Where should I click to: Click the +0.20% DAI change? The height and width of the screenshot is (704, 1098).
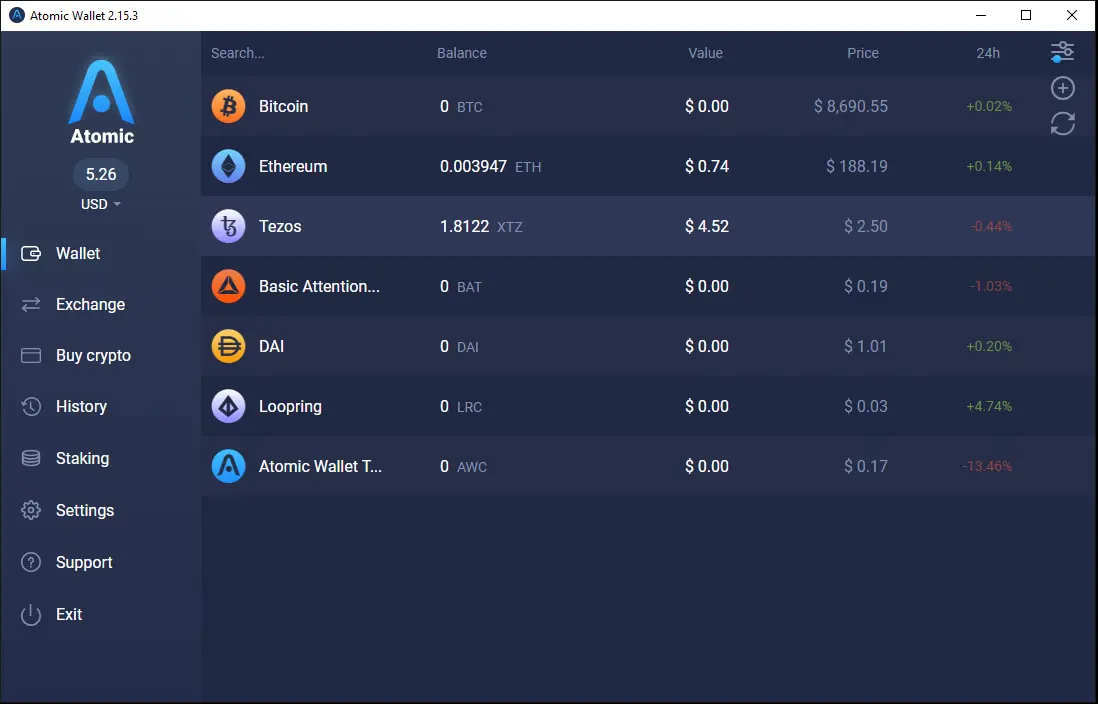(x=989, y=346)
